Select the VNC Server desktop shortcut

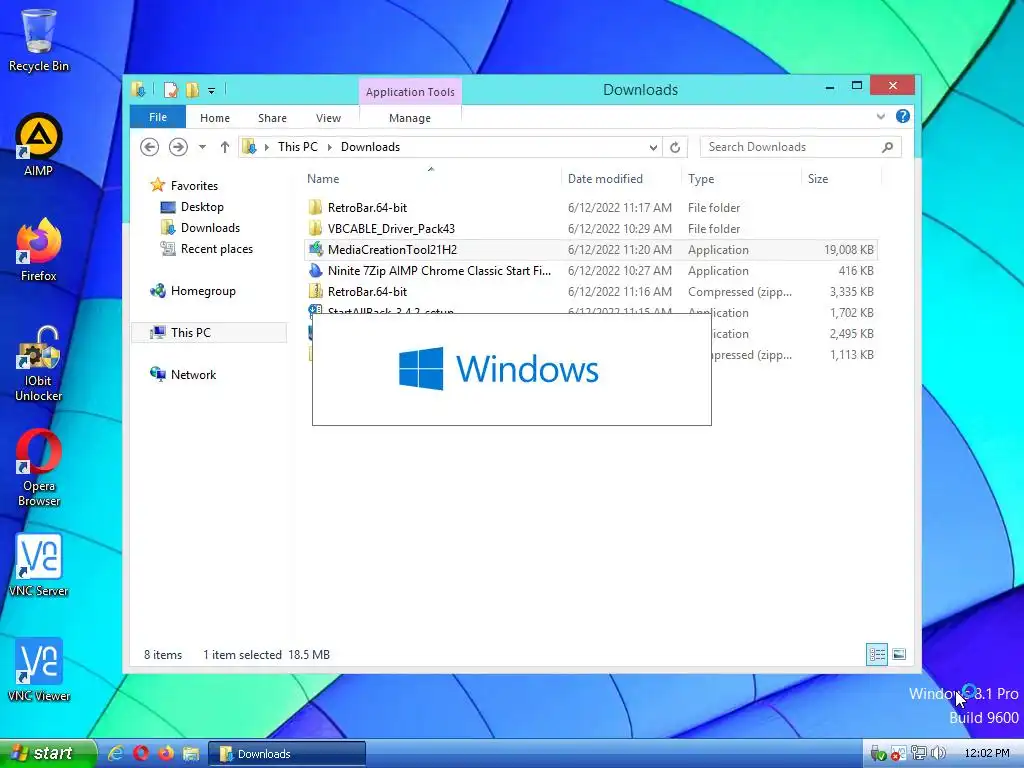pos(39,565)
